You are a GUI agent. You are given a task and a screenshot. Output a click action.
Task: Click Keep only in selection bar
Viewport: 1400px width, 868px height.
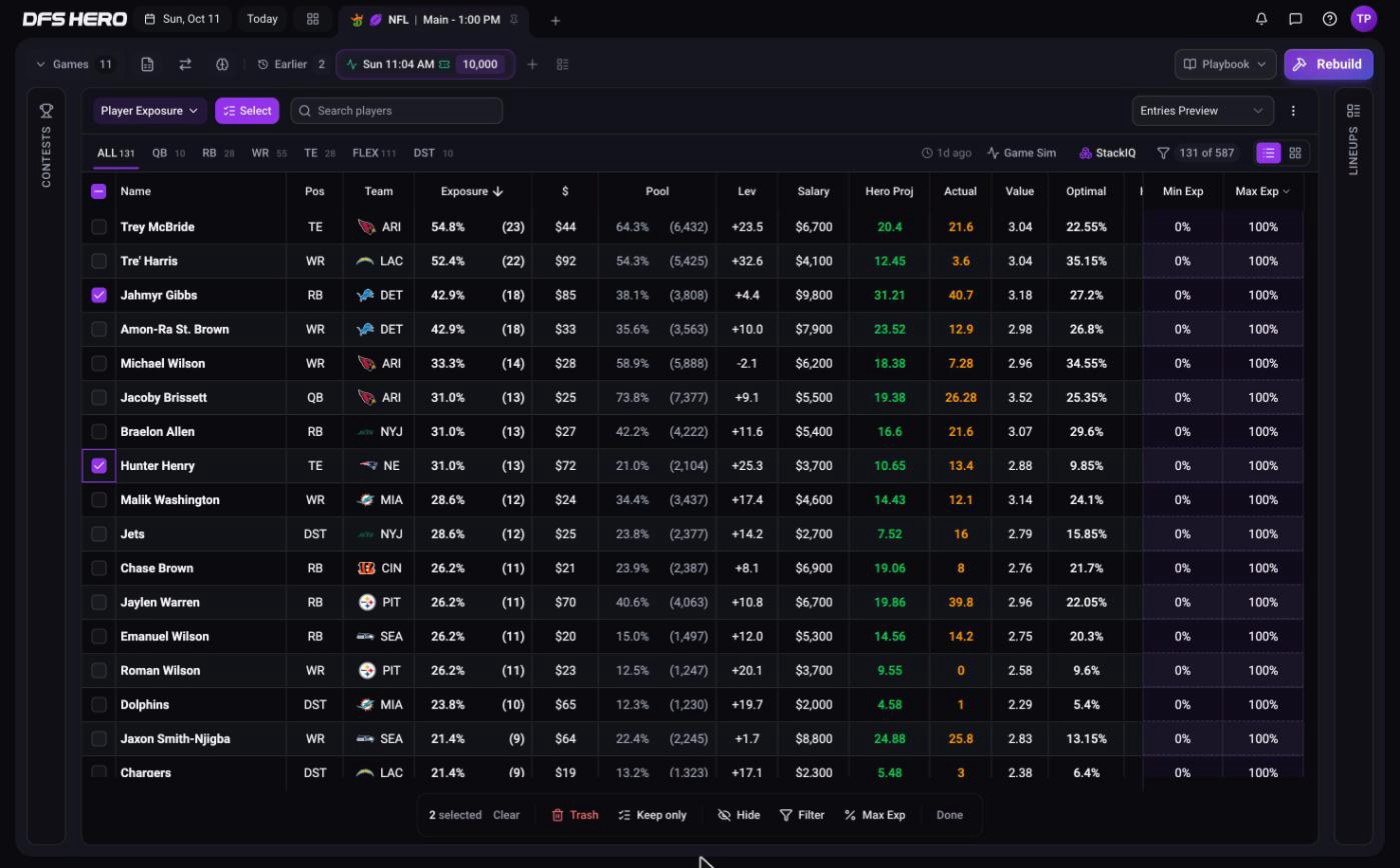(x=652, y=815)
